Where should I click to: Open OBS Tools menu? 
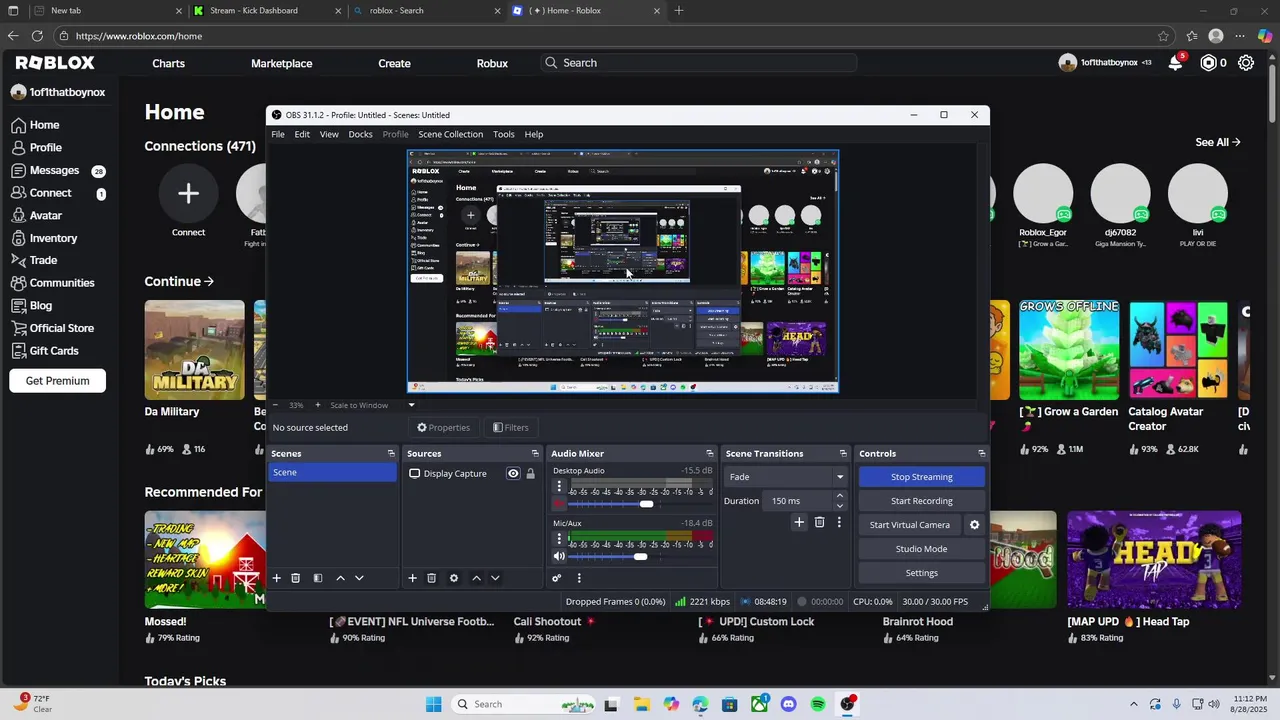[504, 134]
